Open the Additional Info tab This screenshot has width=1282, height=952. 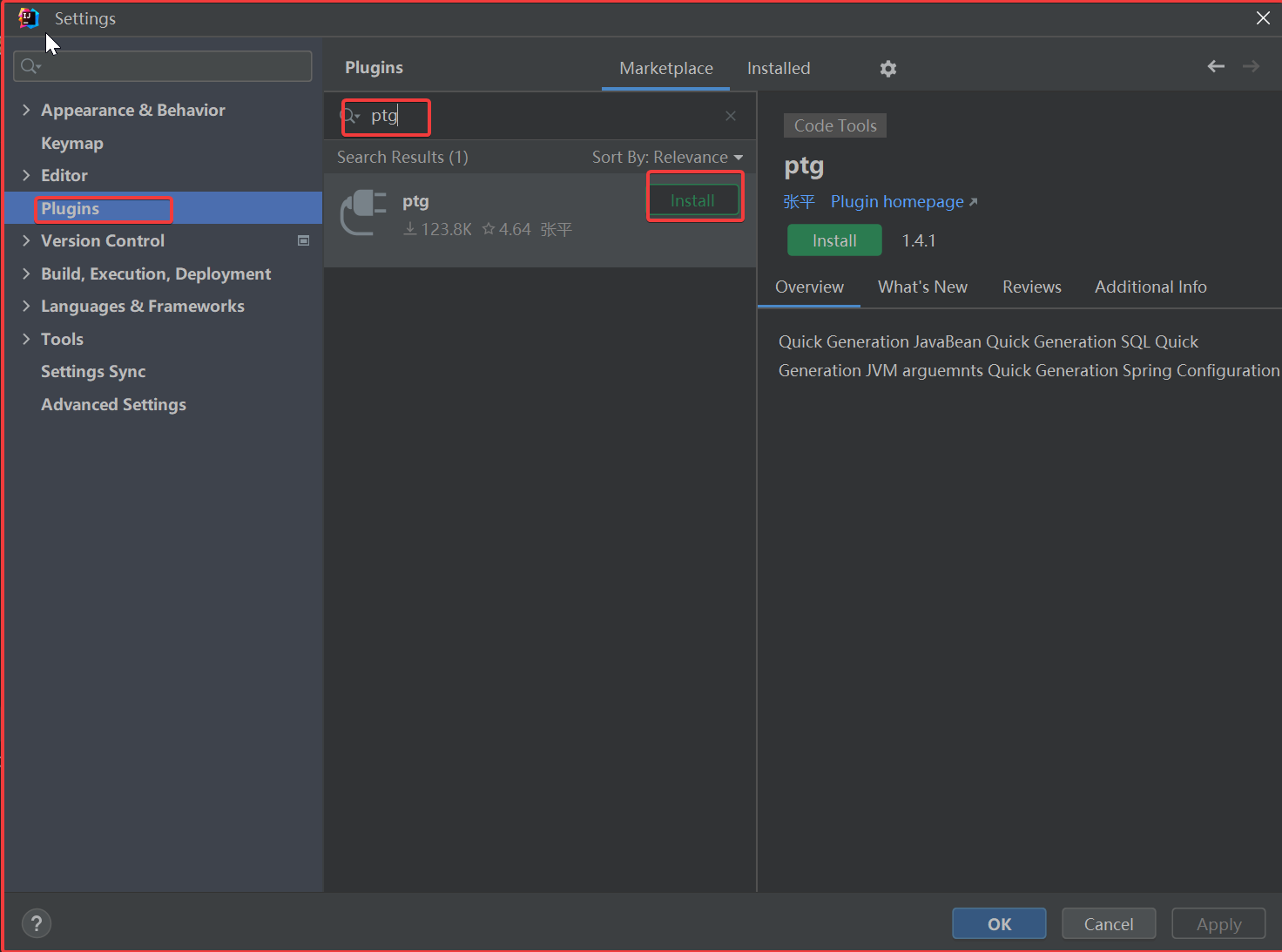point(1150,287)
